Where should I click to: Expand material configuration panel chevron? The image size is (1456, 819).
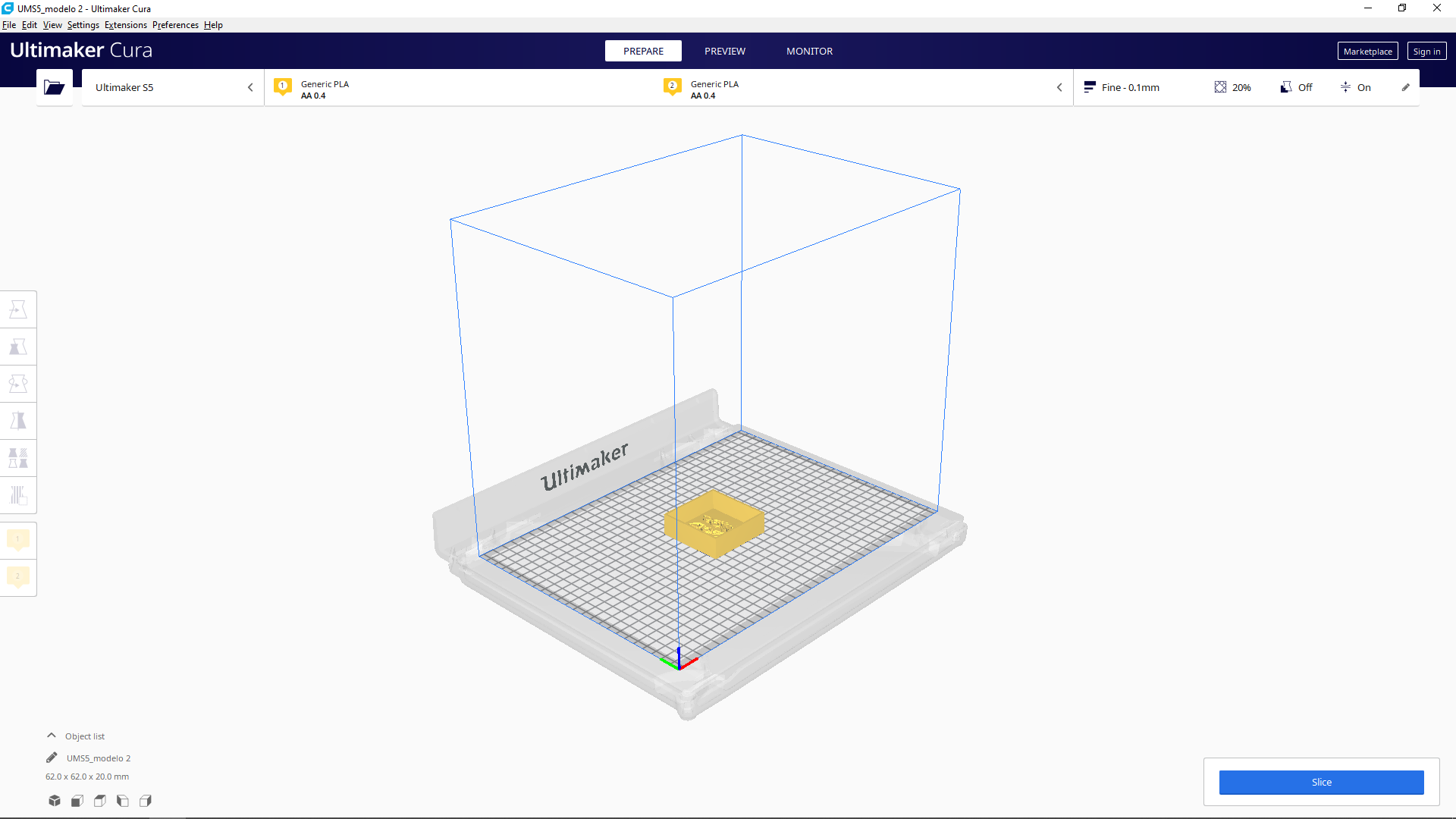tap(1059, 87)
